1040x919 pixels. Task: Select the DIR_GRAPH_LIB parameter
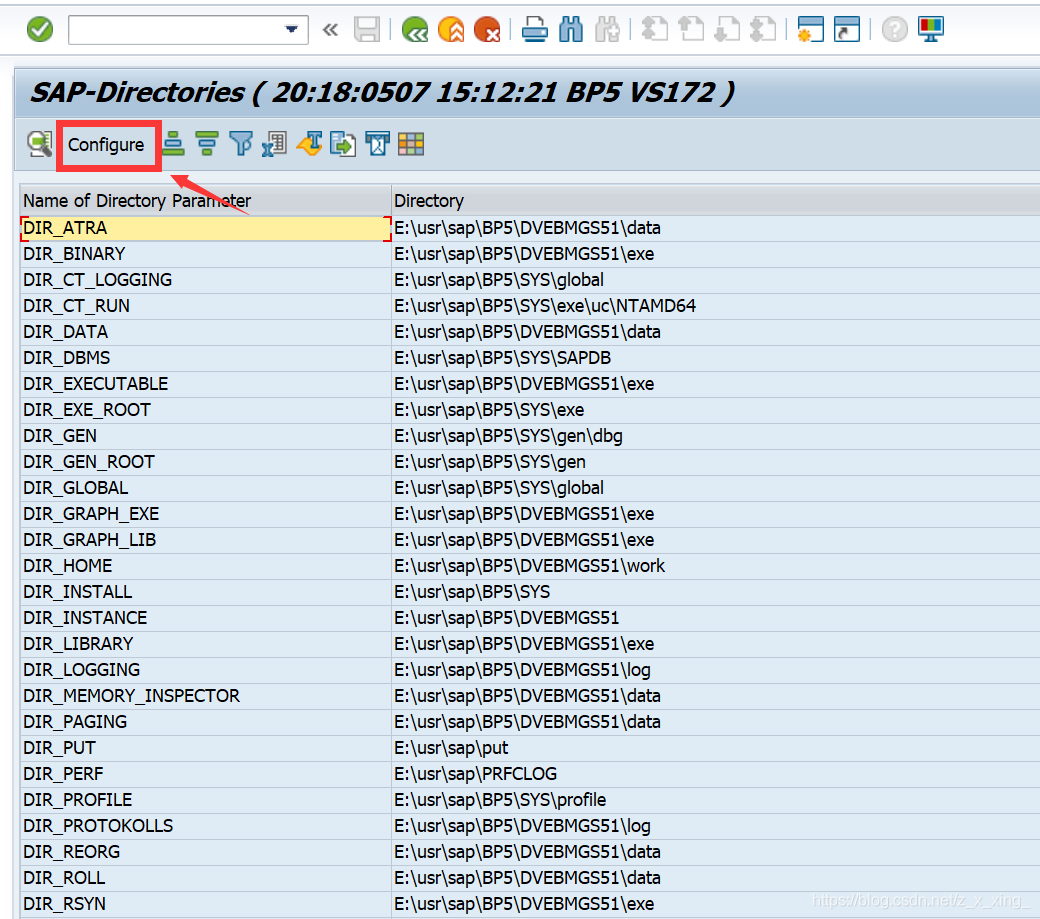(x=206, y=540)
